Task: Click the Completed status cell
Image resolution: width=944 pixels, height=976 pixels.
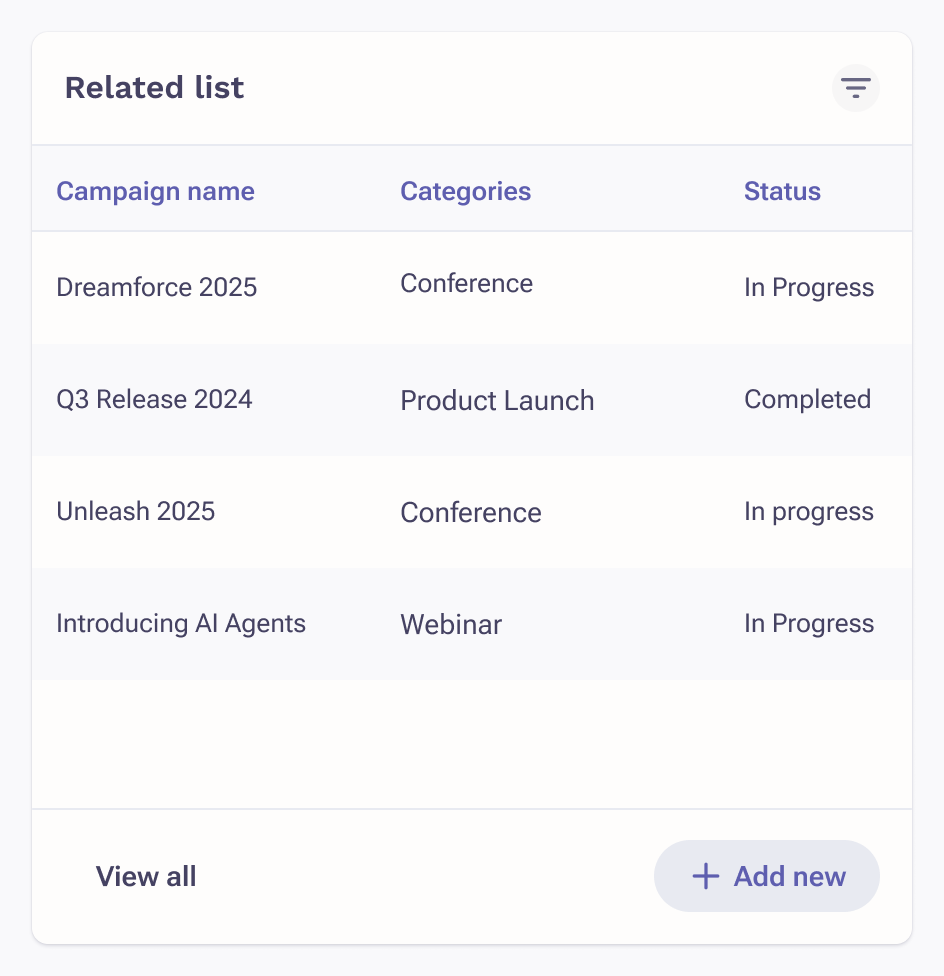Action: click(808, 400)
